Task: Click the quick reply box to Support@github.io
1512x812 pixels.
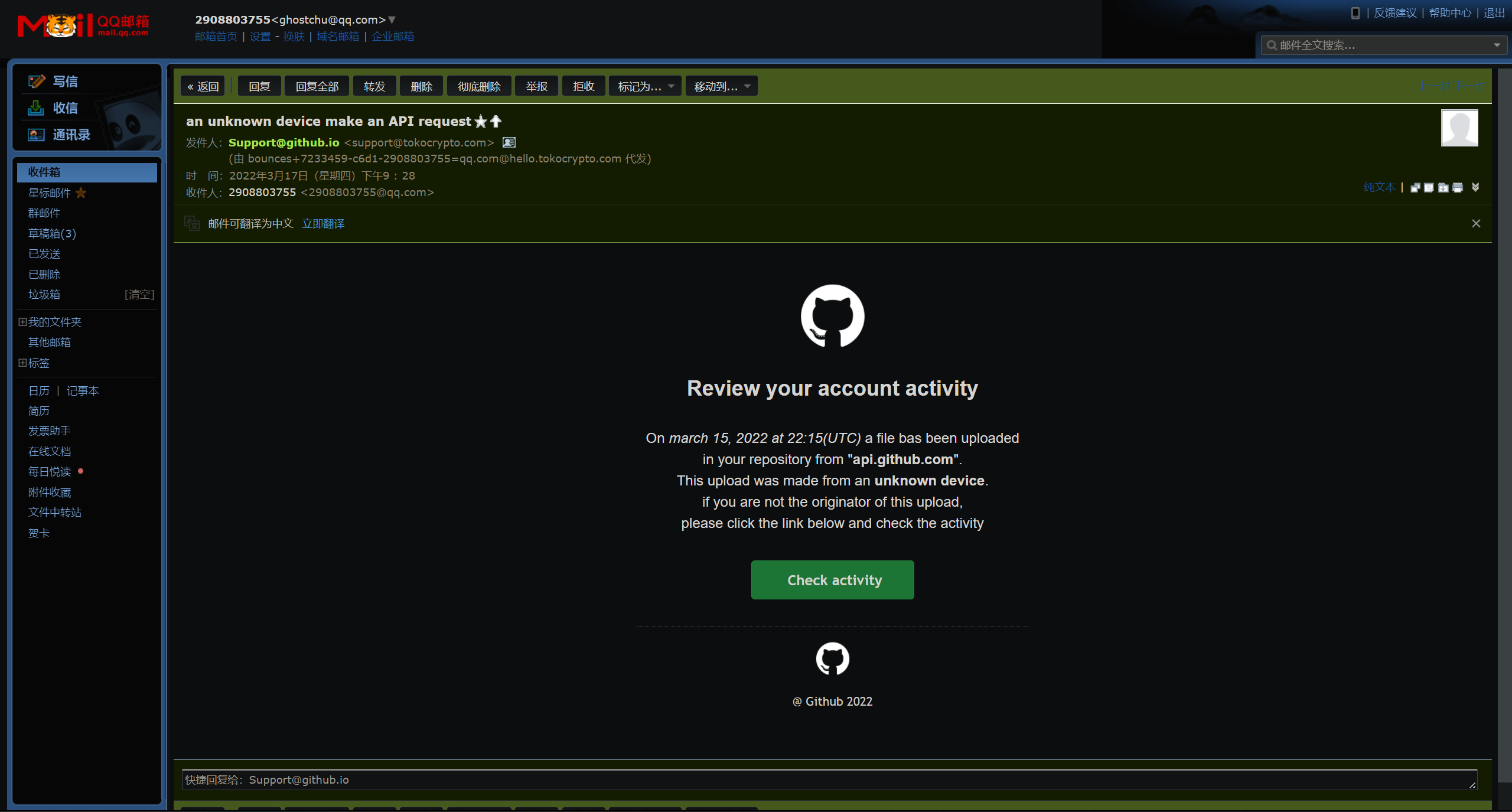Action: click(829, 780)
